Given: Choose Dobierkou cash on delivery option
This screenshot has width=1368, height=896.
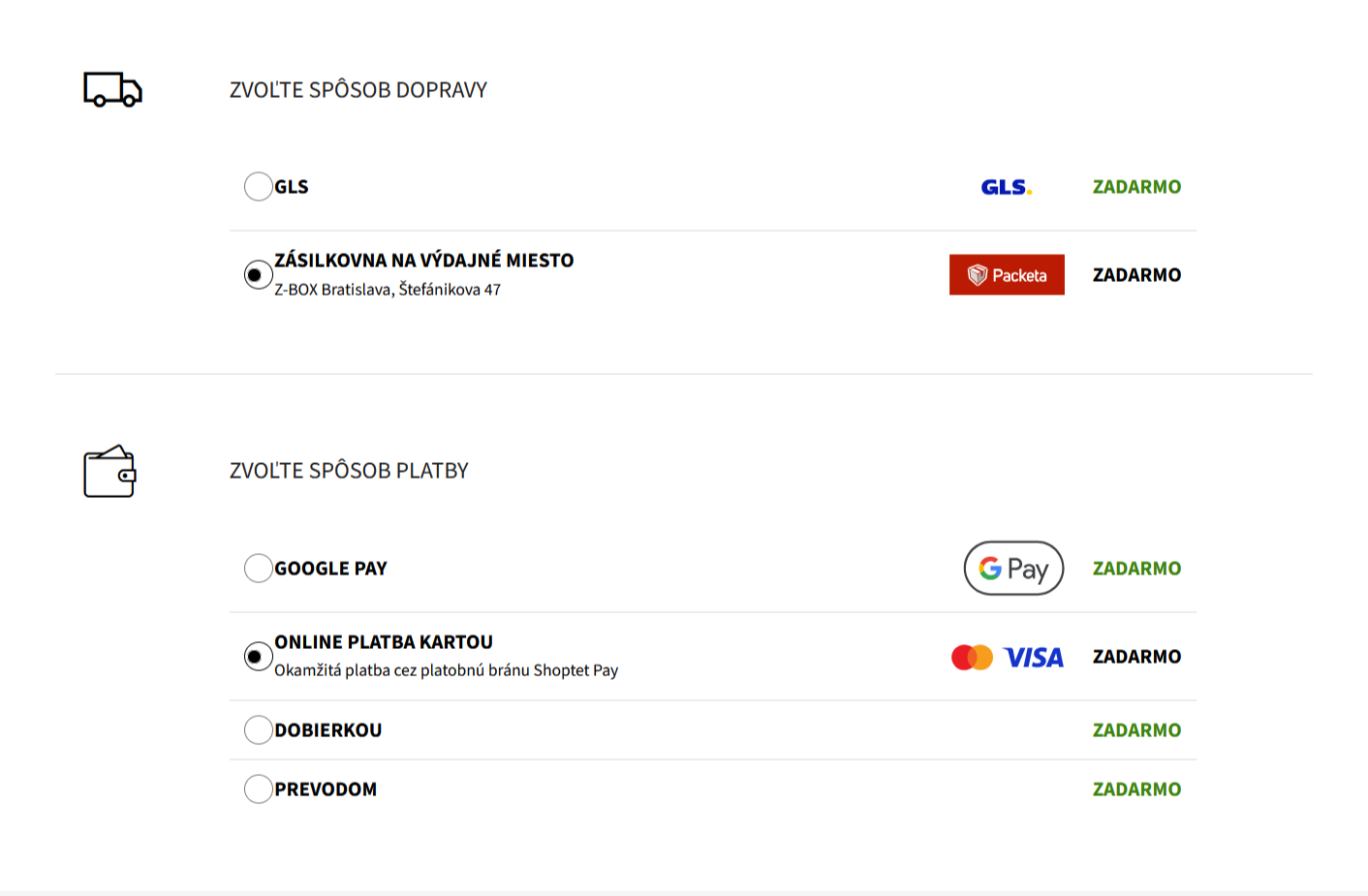Looking at the screenshot, I should 258,729.
